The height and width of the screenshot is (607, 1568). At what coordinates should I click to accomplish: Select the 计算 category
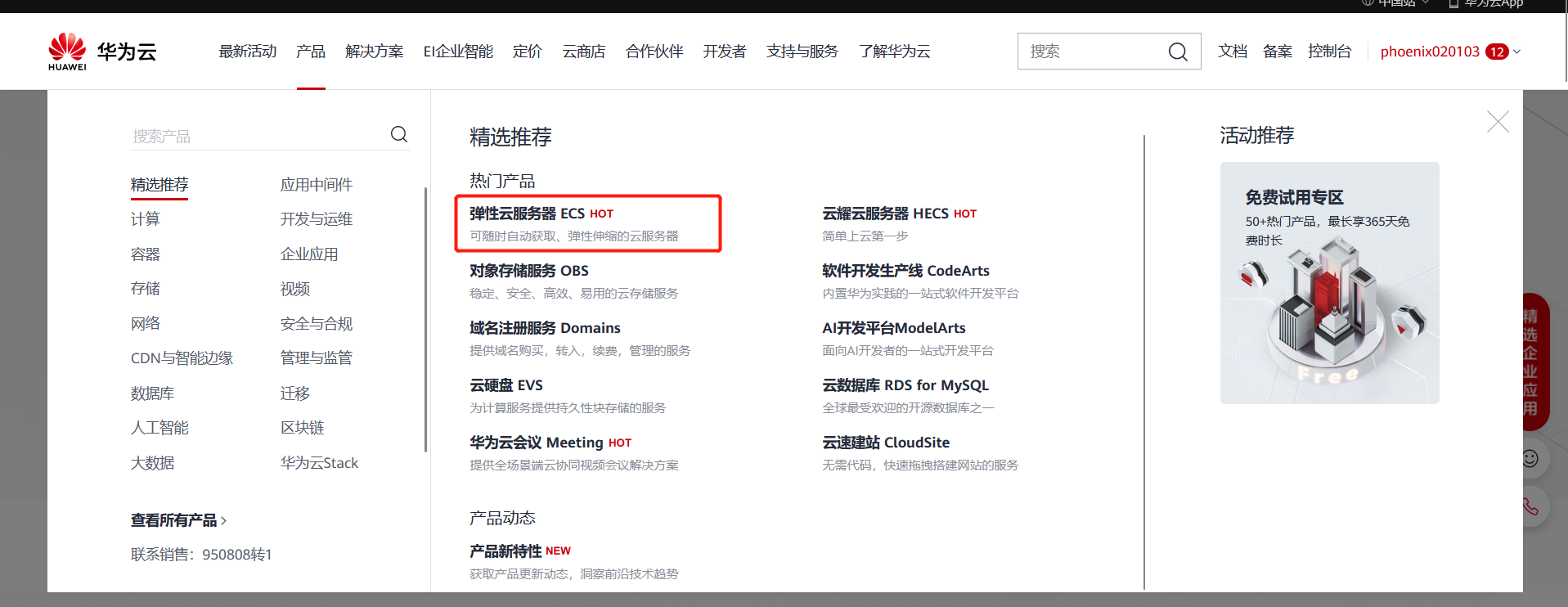click(146, 219)
